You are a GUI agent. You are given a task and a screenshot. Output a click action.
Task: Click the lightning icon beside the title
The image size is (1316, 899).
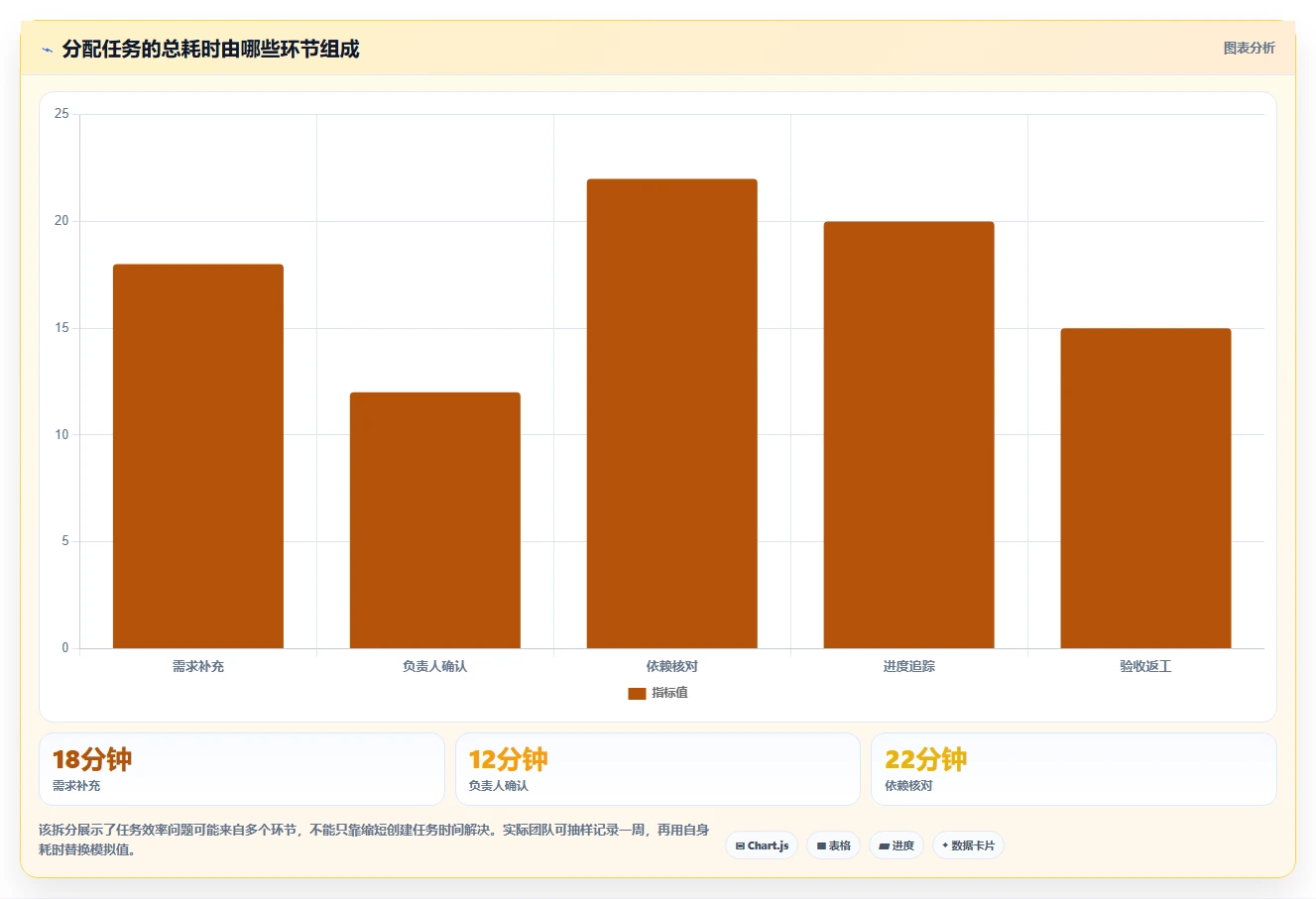coord(47,50)
